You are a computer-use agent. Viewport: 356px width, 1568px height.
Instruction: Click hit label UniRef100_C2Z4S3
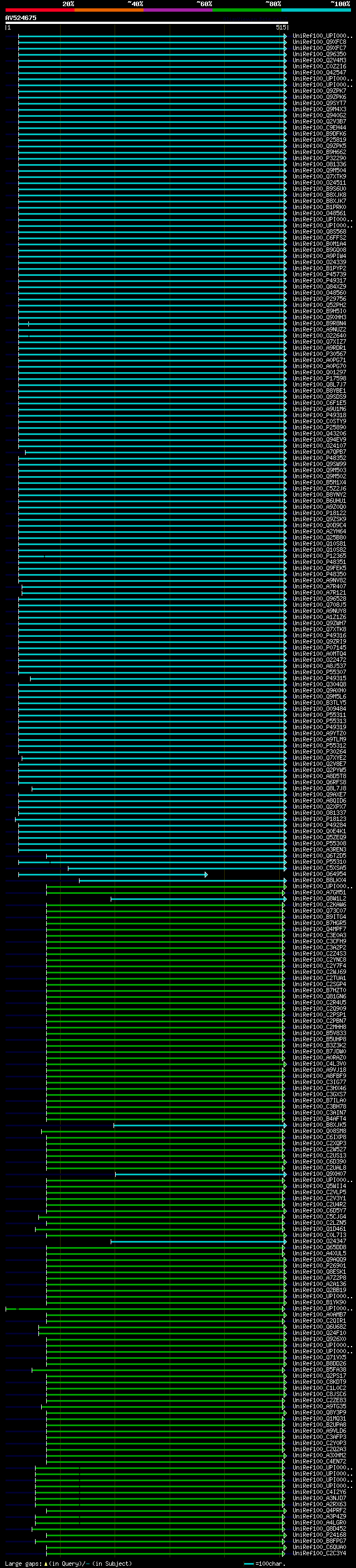pos(319,953)
